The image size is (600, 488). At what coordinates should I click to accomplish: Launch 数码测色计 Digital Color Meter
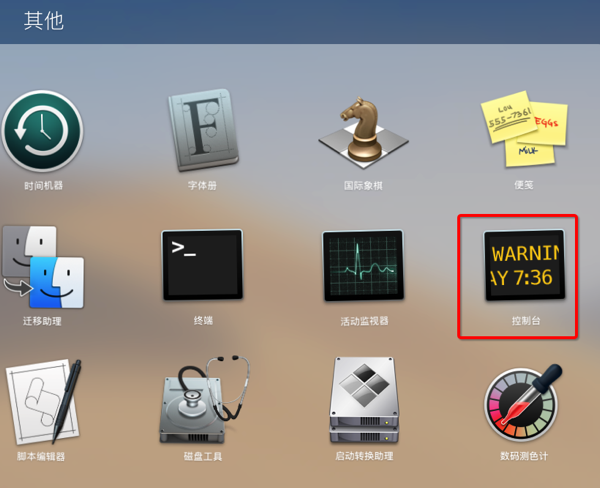click(x=523, y=403)
